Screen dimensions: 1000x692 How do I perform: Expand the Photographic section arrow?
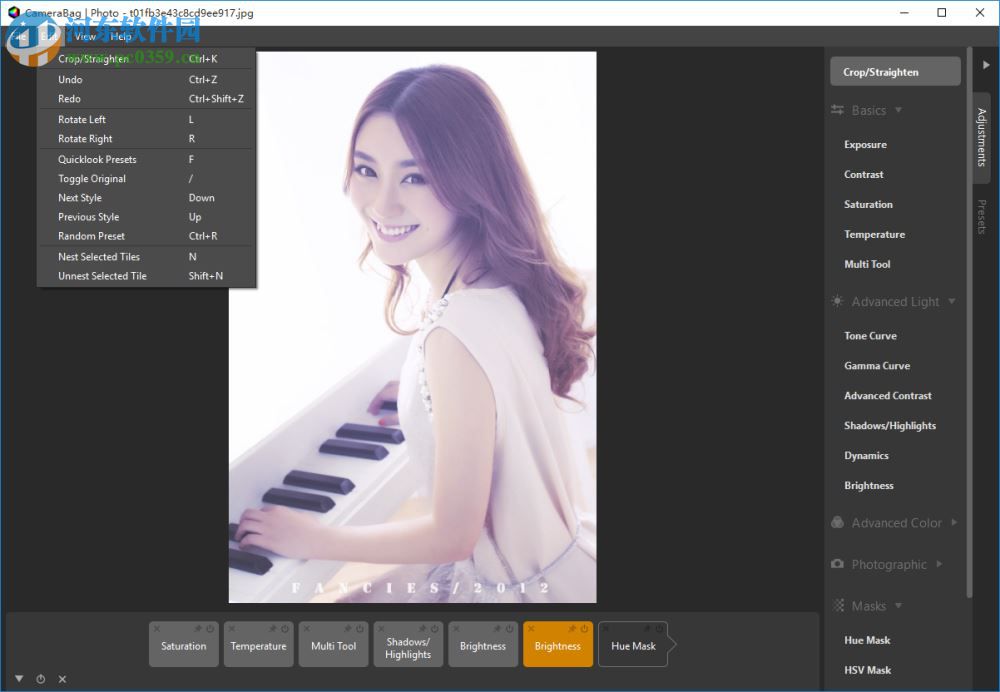pyautogui.click(x=939, y=564)
